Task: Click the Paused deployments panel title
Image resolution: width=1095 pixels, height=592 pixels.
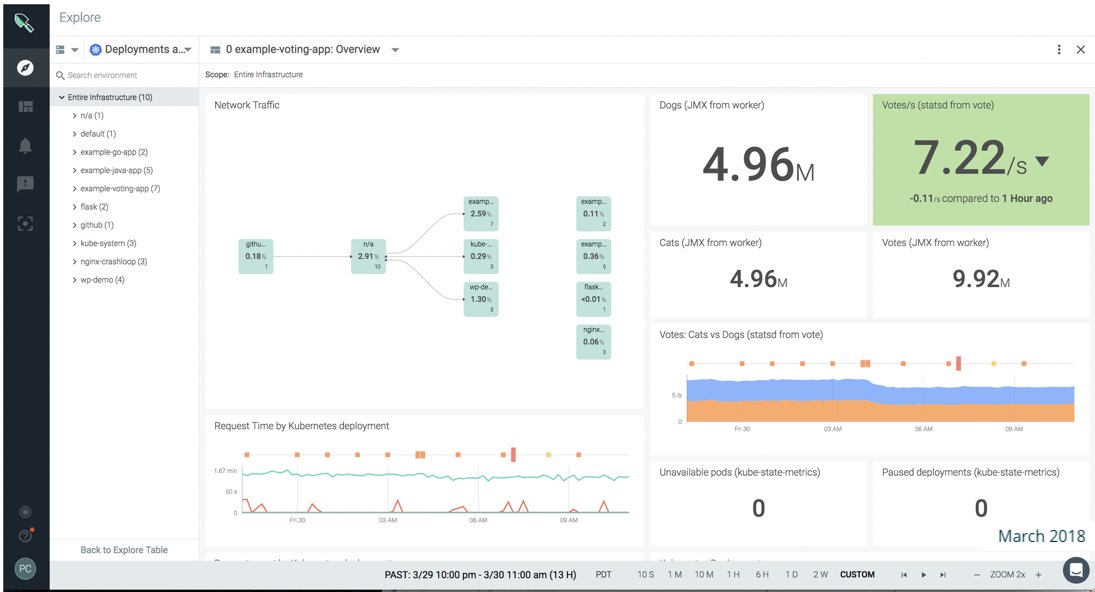Action: [970, 472]
